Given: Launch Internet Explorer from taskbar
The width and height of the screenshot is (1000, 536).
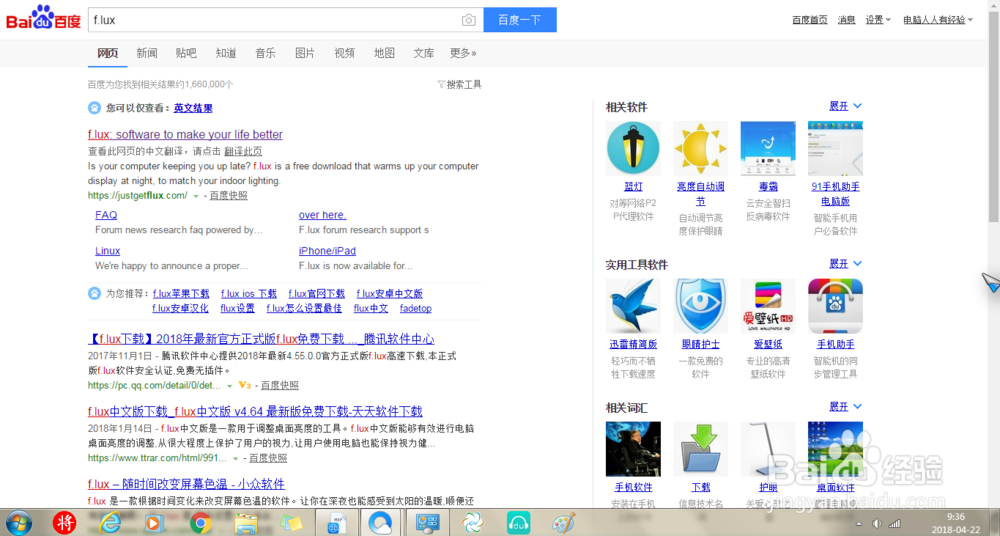Looking at the screenshot, I should tap(110, 523).
